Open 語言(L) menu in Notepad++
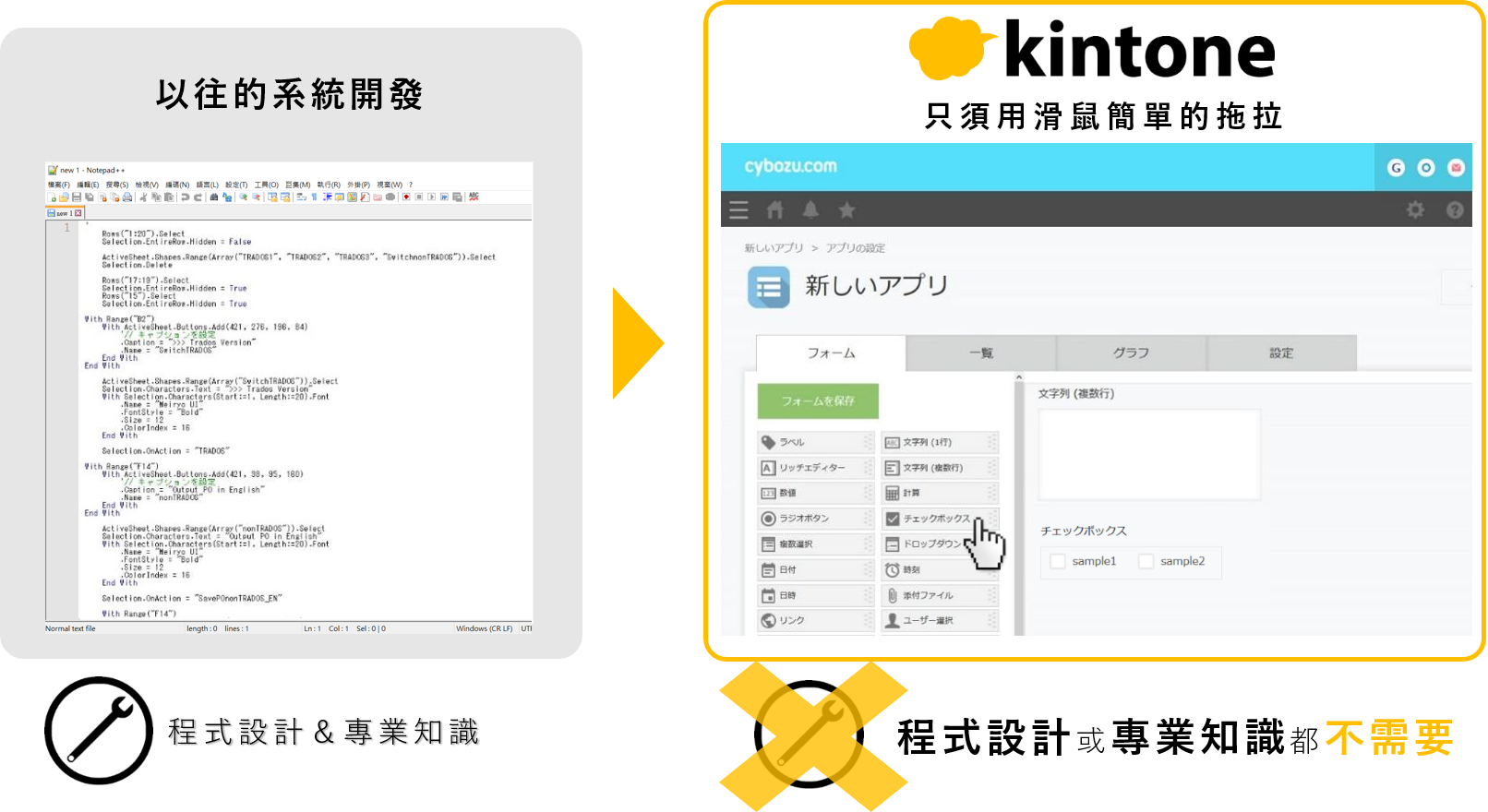The image size is (1488, 812). coord(208,185)
